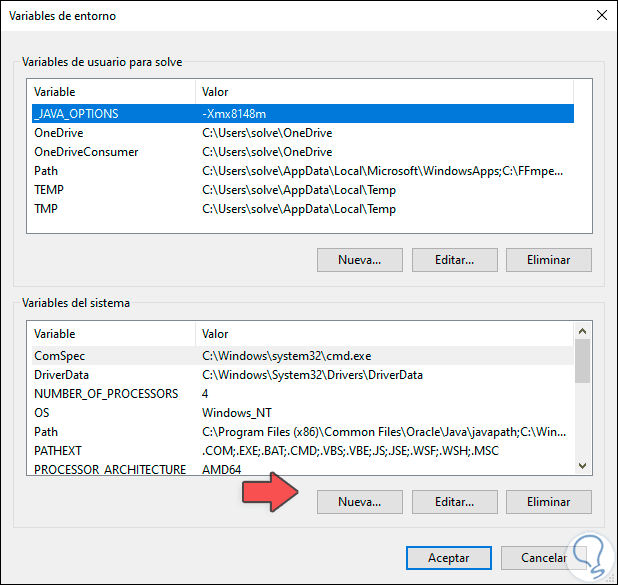Select the OneDrive user variable row
Viewport: 618px width, 585px height.
58,133
